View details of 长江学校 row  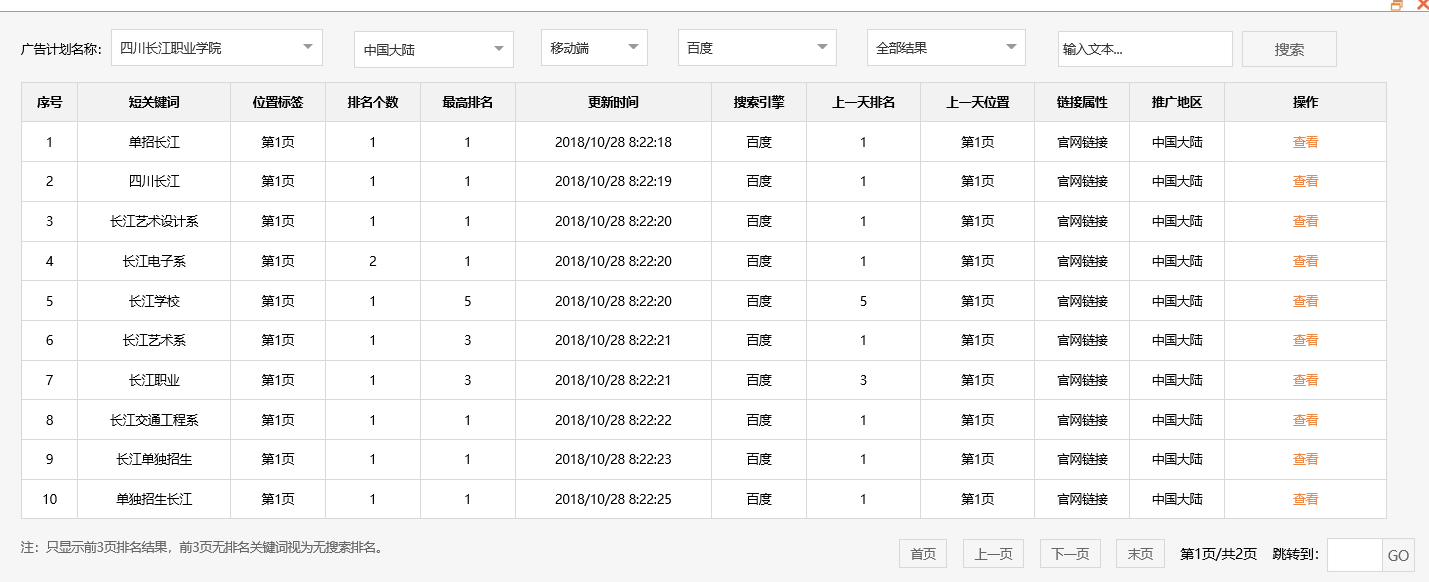[x=1306, y=300]
